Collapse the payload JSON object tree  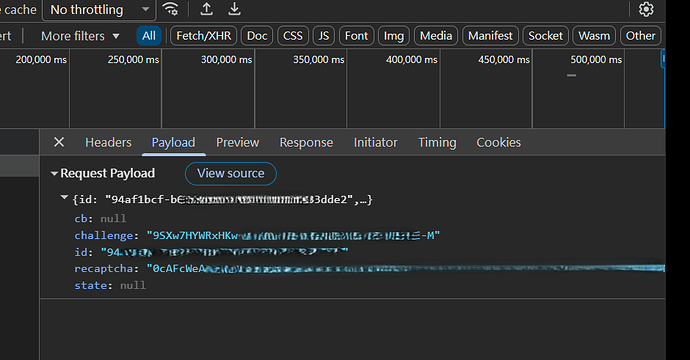coord(64,198)
